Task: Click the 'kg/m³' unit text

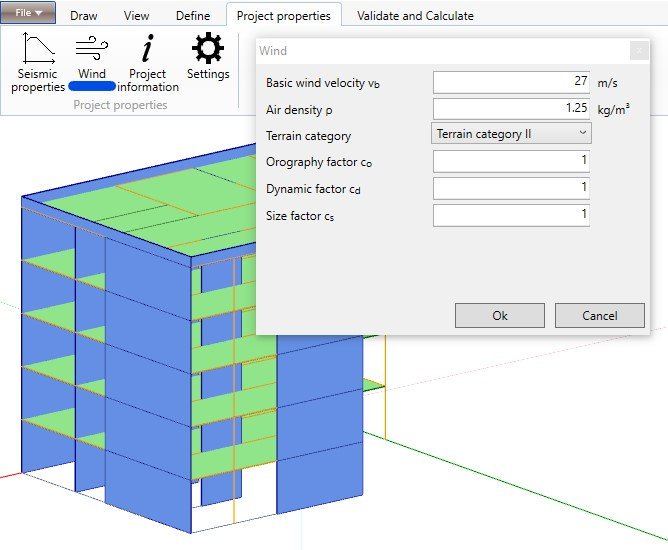Action: click(613, 109)
